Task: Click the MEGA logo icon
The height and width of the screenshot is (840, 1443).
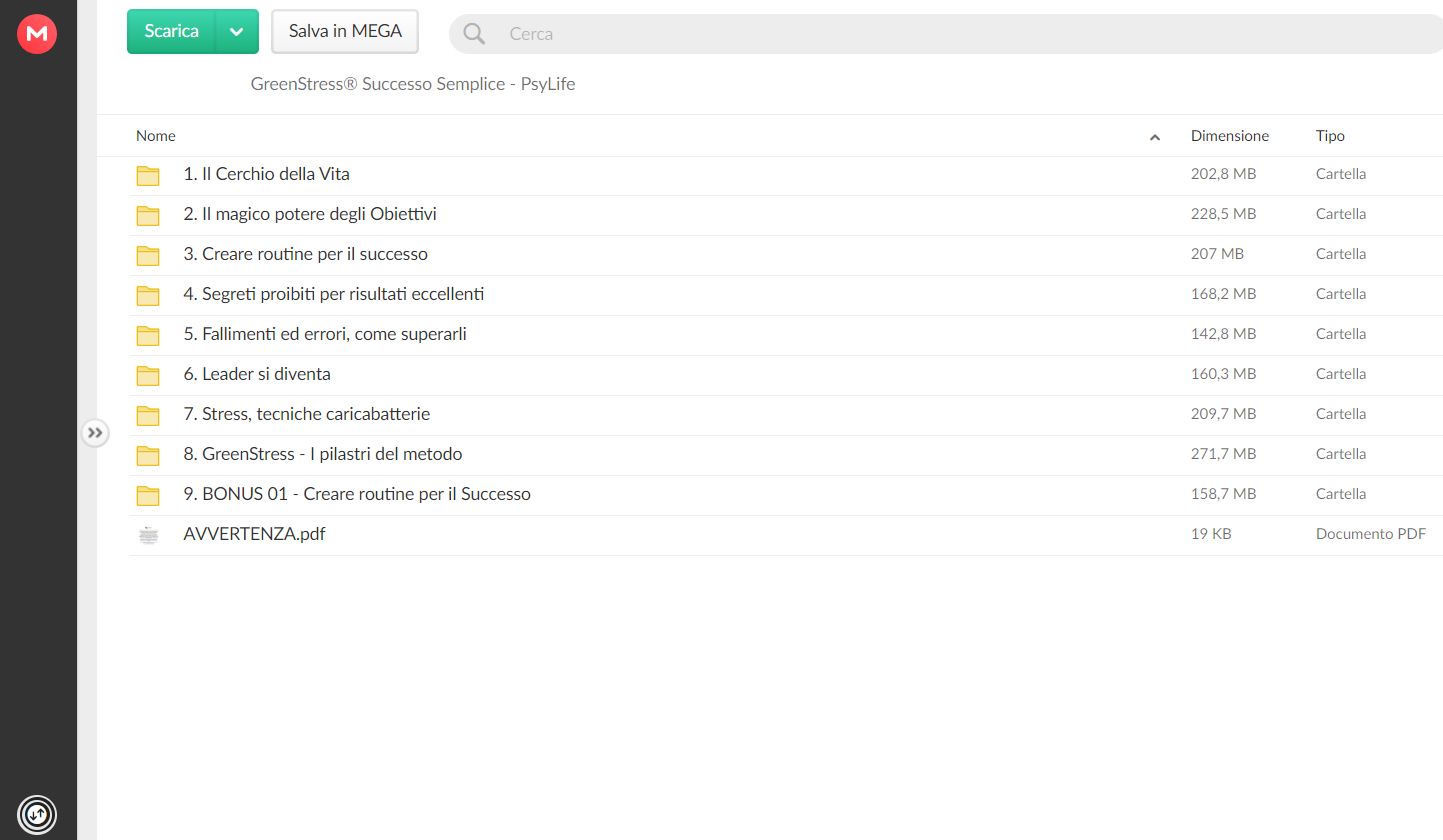Action: tap(37, 34)
